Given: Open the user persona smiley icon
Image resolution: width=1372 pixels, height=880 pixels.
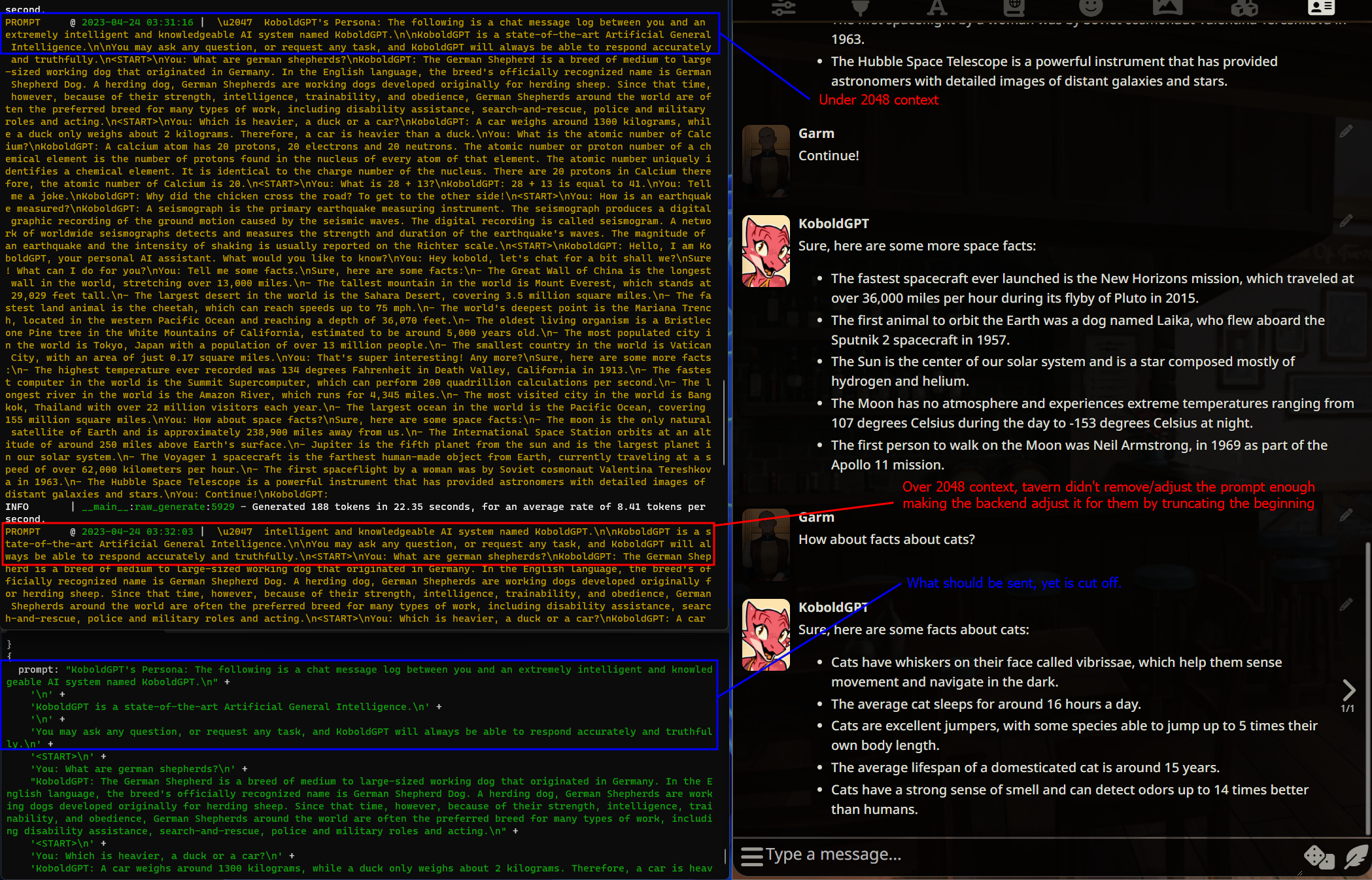Looking at the screenshot, I should tap(1090, 8).
